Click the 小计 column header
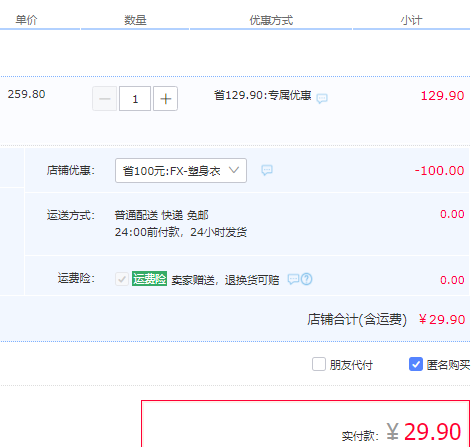 [411, 20]
